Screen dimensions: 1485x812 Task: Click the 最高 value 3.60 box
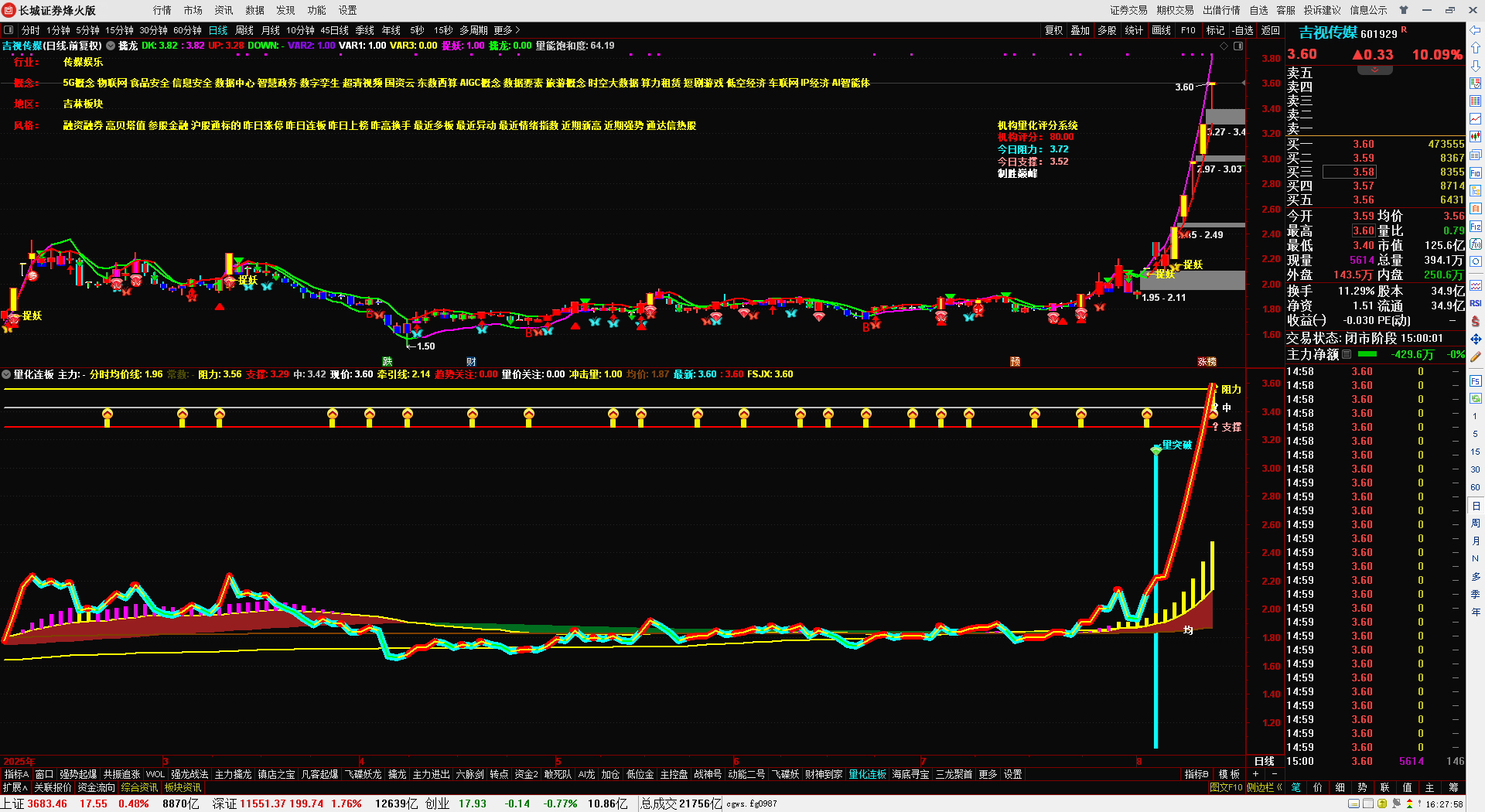pyautogui.click(x=1363, y=230)
